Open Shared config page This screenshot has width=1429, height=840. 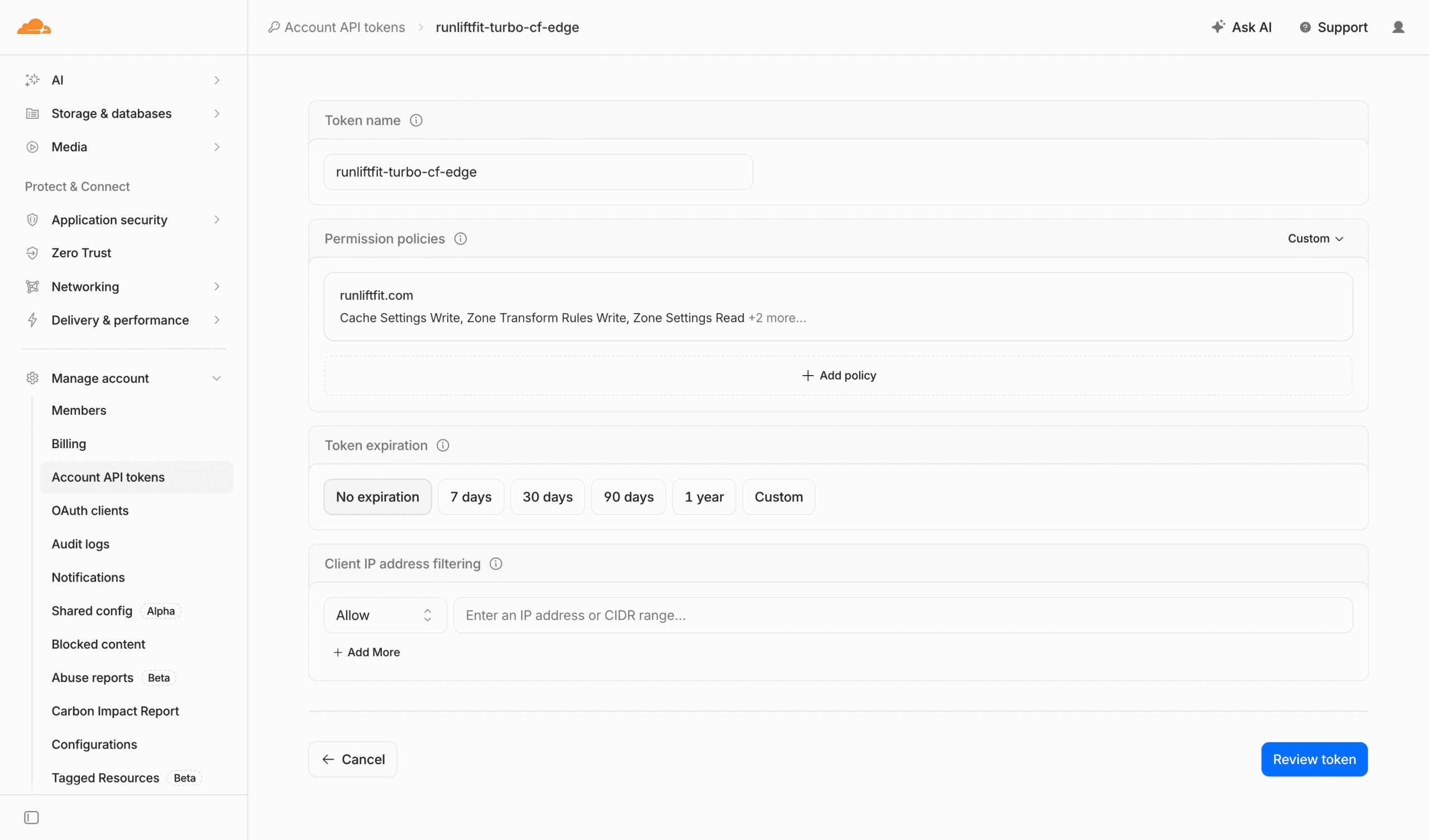click(92, 611)
